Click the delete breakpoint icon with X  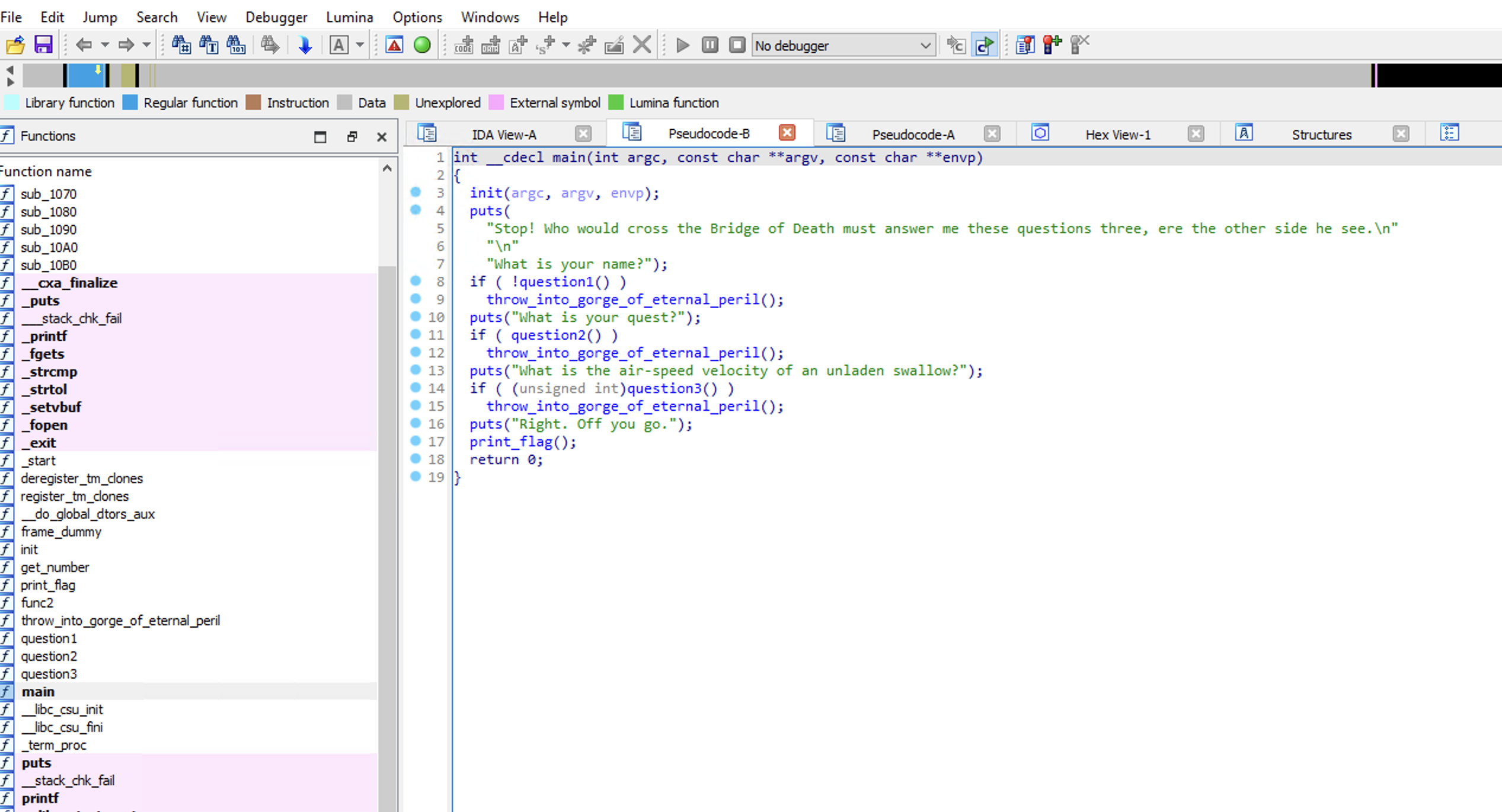tap(1080, 45)
